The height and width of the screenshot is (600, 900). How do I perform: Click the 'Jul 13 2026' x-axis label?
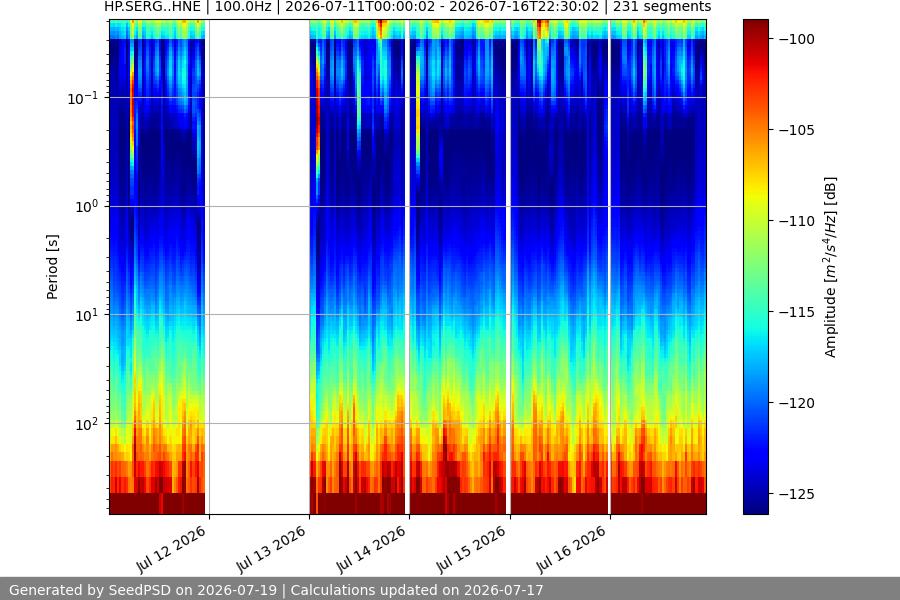[x=271, y=549]
